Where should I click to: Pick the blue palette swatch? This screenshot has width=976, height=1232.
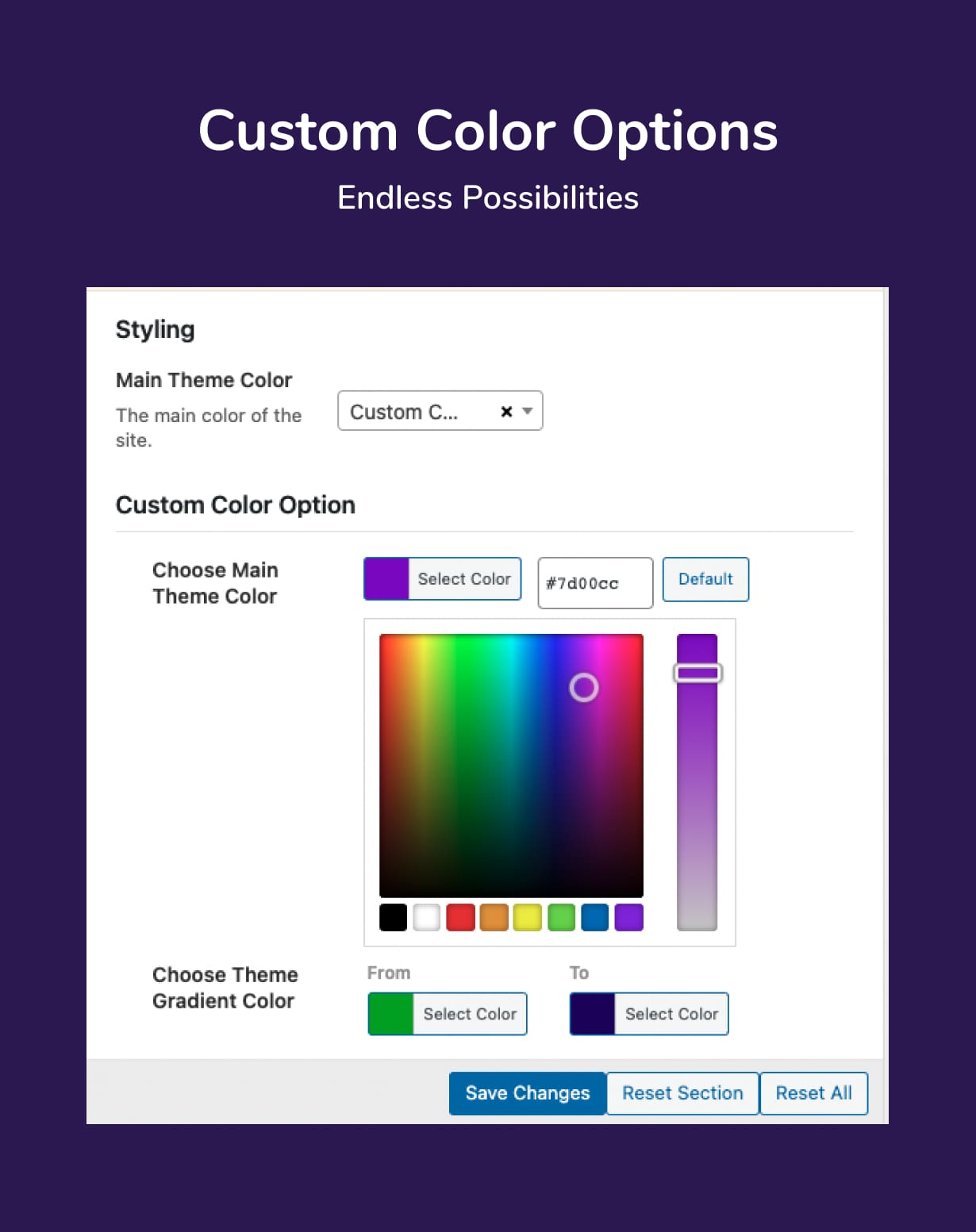pos(595,917)
